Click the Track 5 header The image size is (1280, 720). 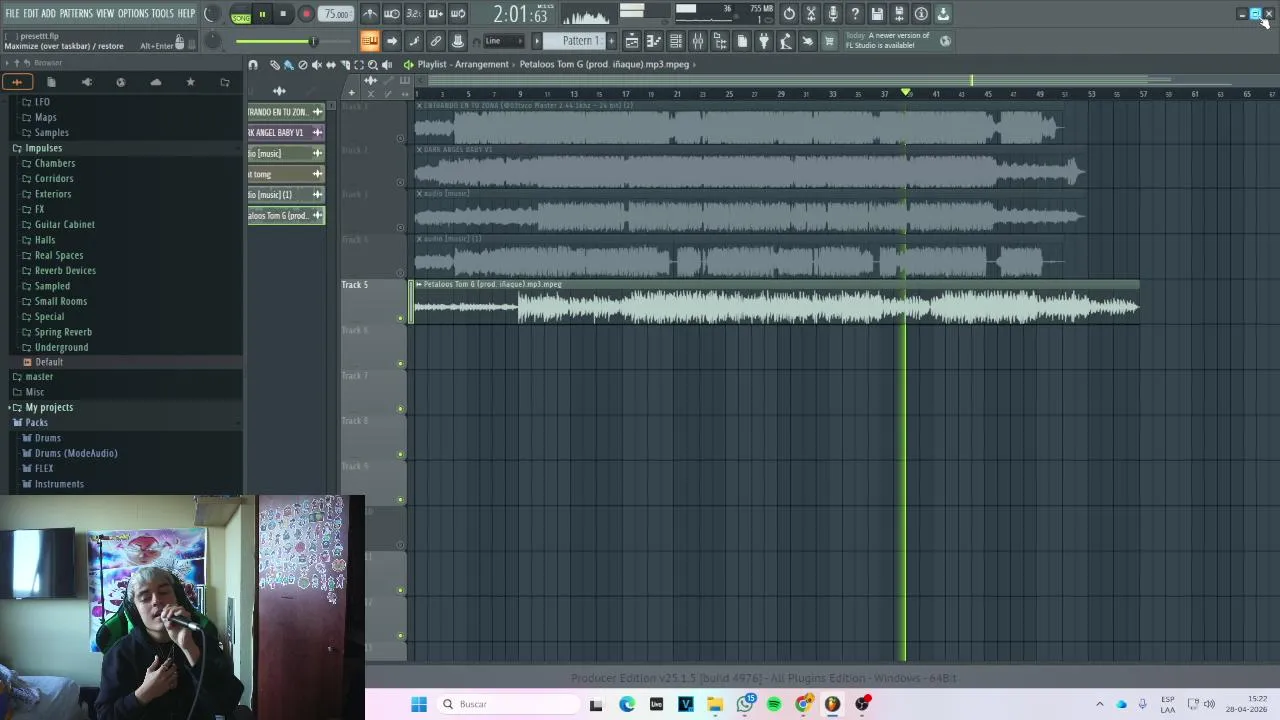373,303
